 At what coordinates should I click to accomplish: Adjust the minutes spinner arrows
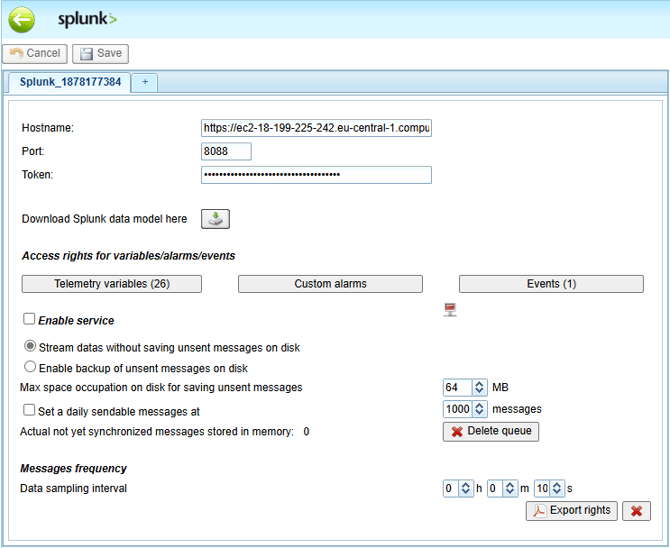pos(509,488)
